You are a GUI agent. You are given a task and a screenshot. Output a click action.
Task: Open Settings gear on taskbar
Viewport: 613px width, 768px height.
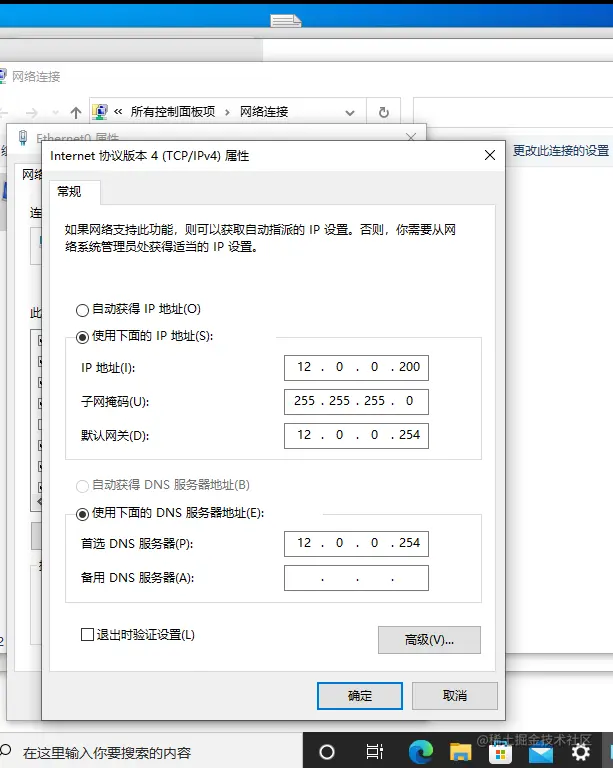click(581, 752)
